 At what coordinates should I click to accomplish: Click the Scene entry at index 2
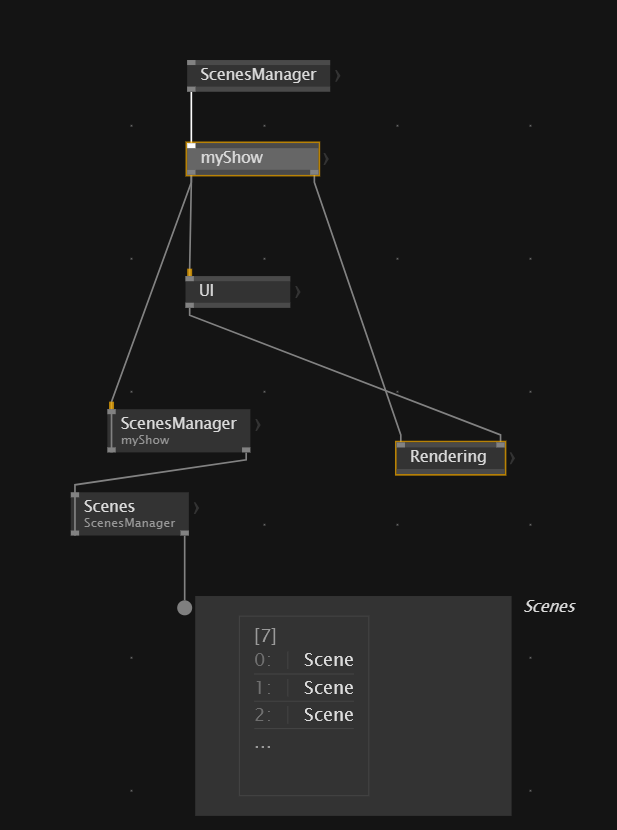(328, 715)
